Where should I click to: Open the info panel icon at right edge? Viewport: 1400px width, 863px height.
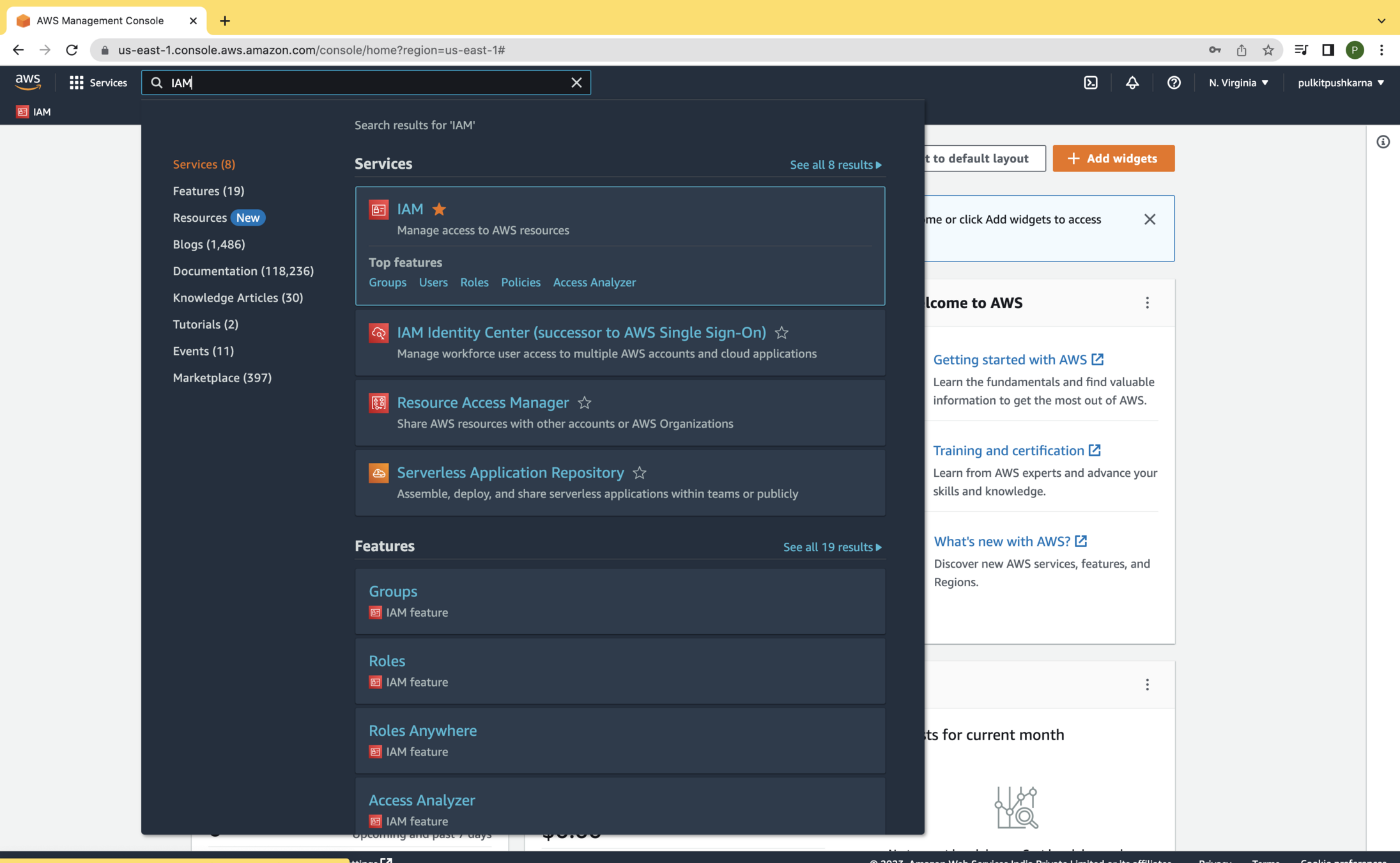(1383, 142)
